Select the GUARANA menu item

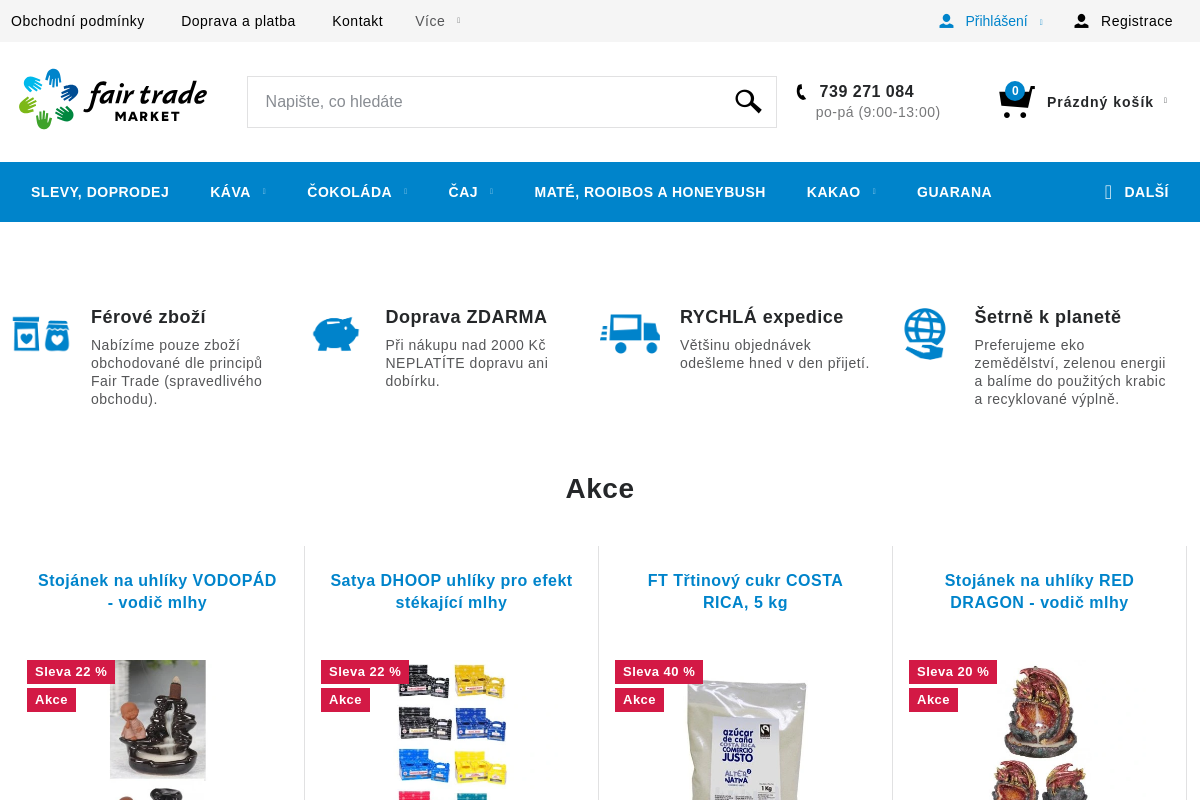point(954,192)
